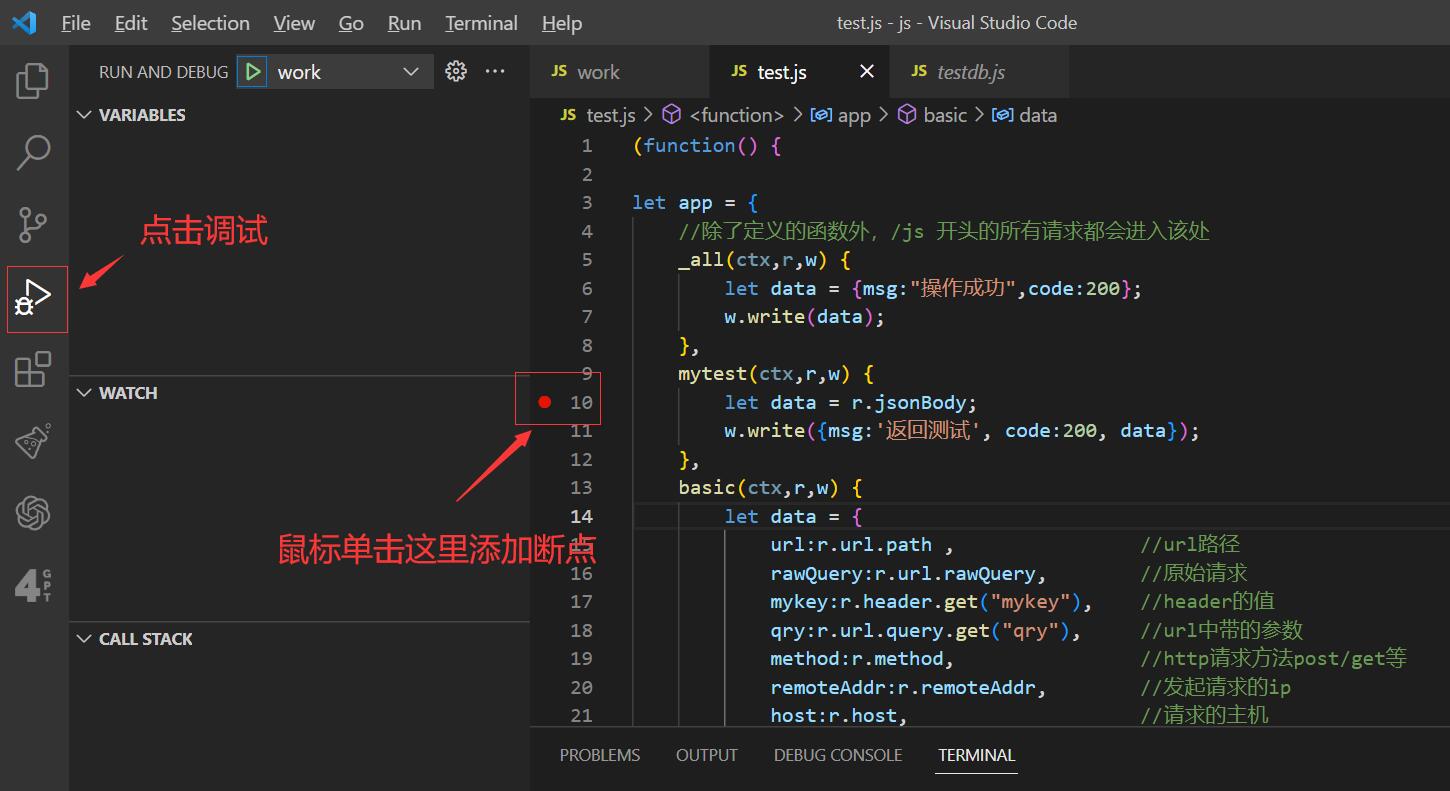Switch to the work editor tab
The height and width of the screenshot is (791, 1450).
point(619,72)
